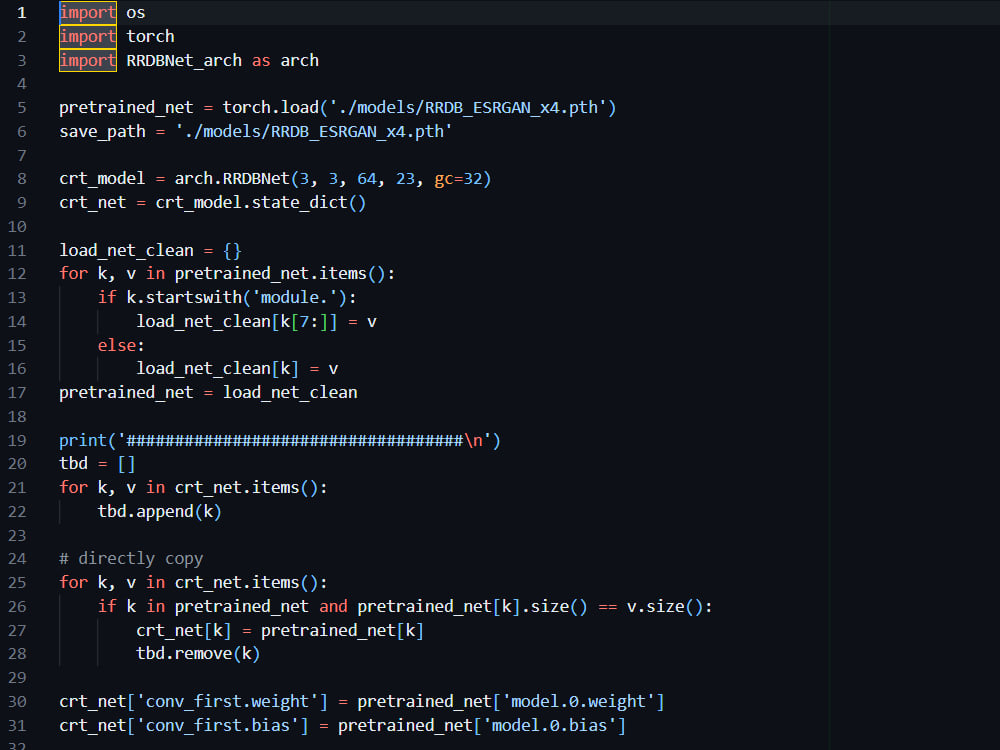
Task: Click 'for' keyword on line 12
Action: [73, 274]
